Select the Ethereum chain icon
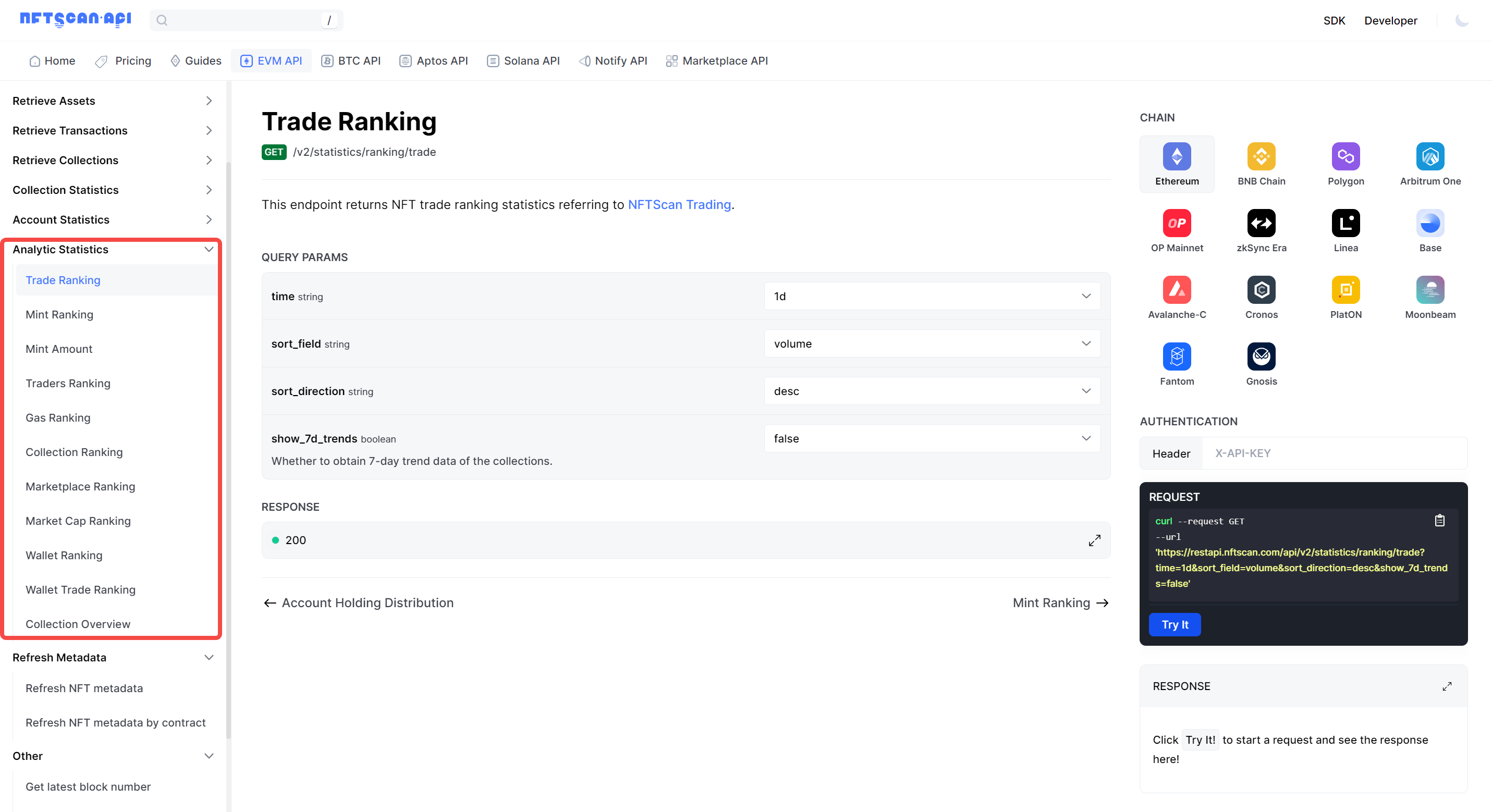The image size is (1492, 812). (1176, 156)
